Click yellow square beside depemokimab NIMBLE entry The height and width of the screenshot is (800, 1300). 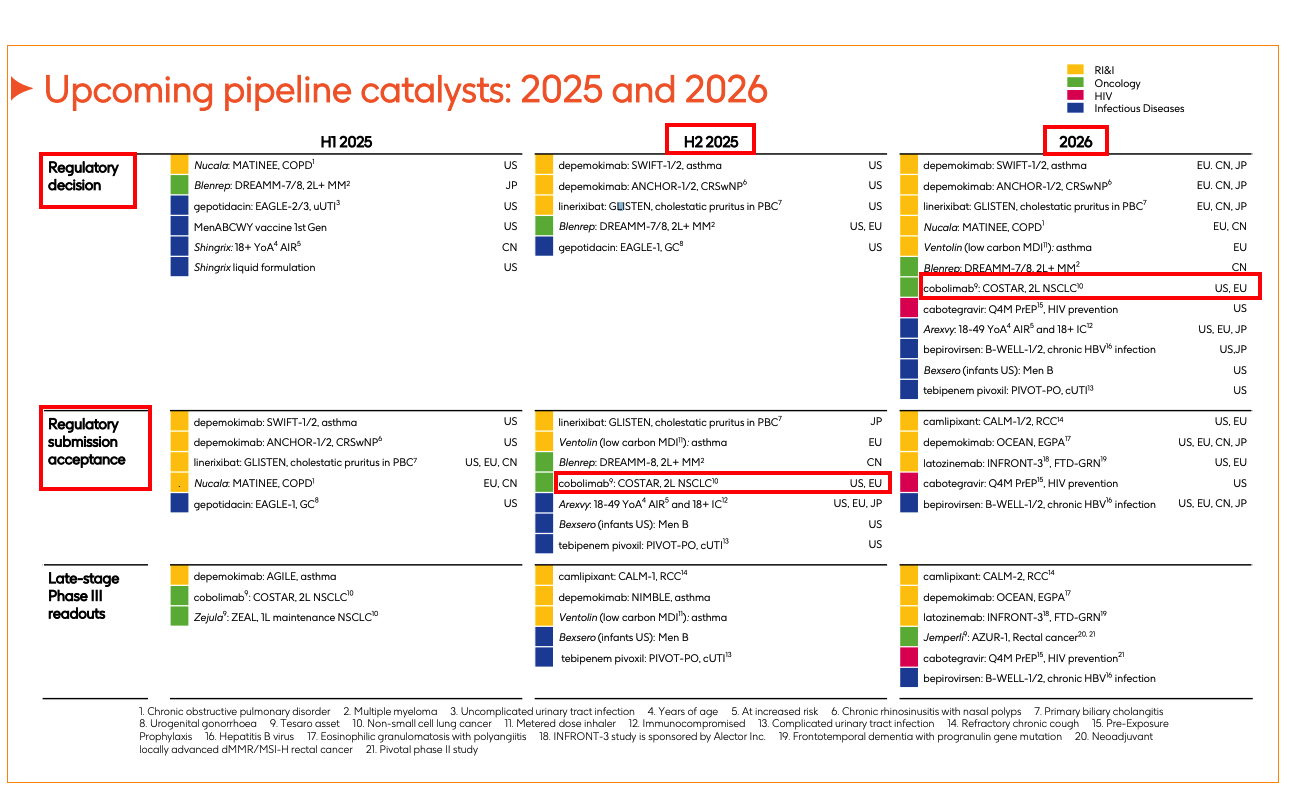pyautogui.click(x=544, y=596)
